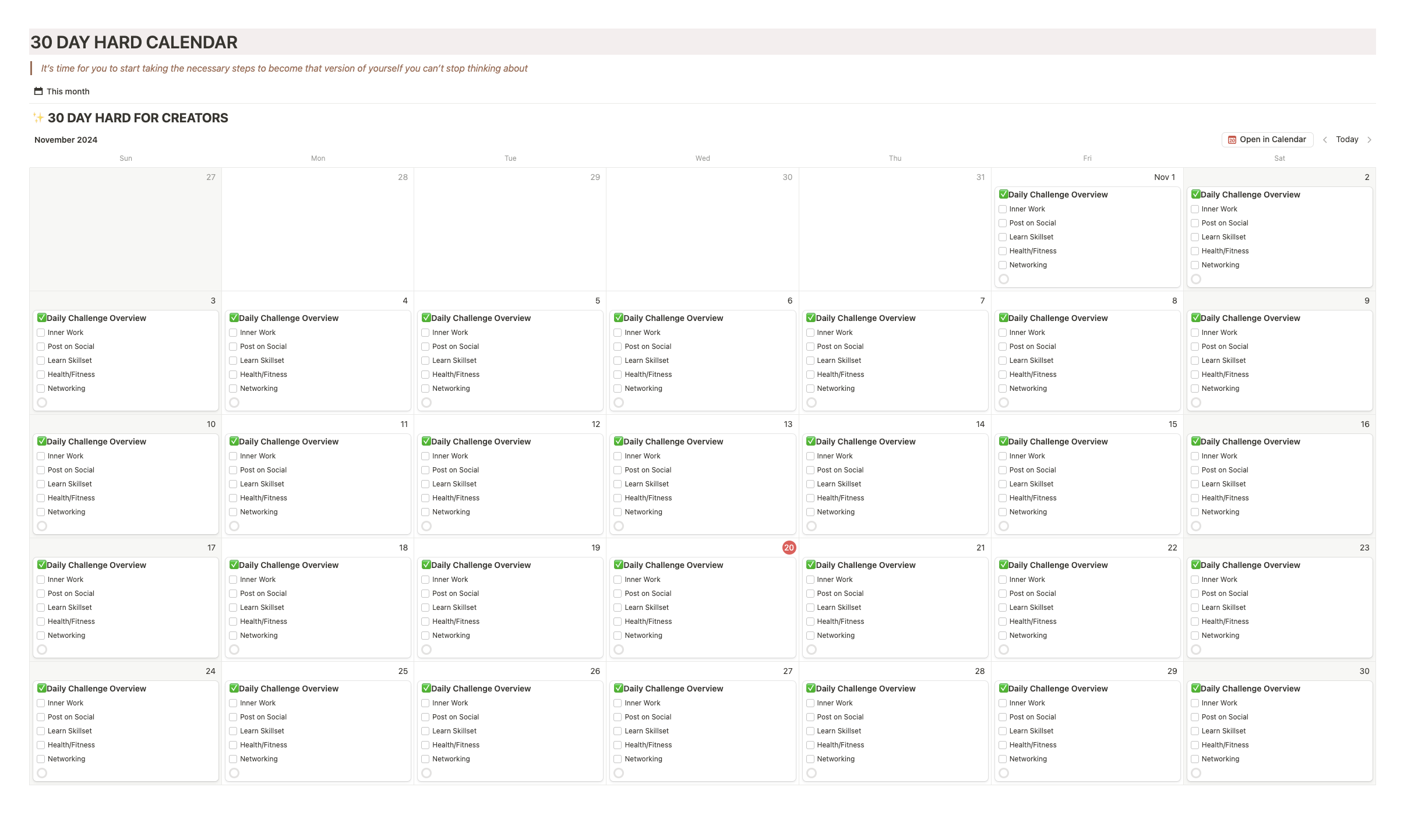Click green checkmark icon on Nov 1 card

(x=1003, y=195)
